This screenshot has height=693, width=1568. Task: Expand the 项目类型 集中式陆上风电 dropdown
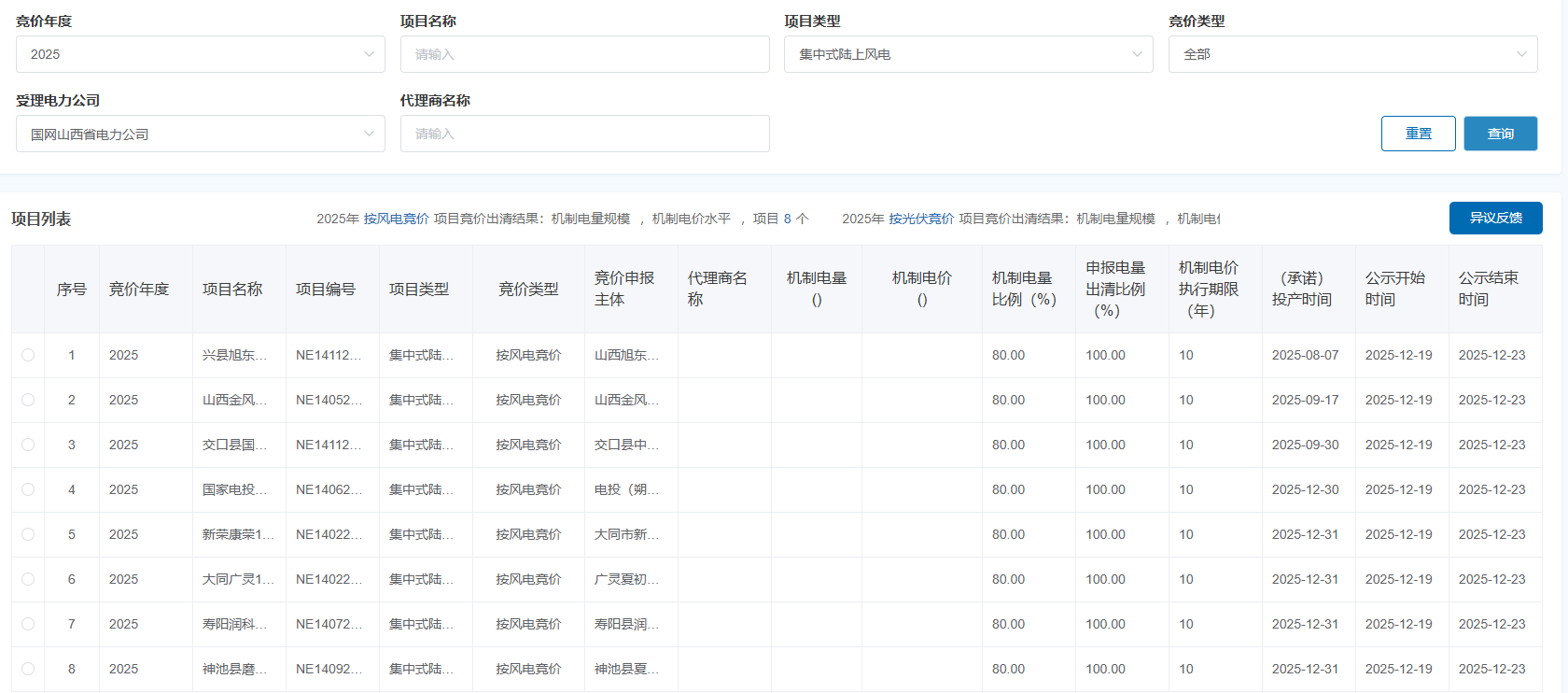coord(968,54)
